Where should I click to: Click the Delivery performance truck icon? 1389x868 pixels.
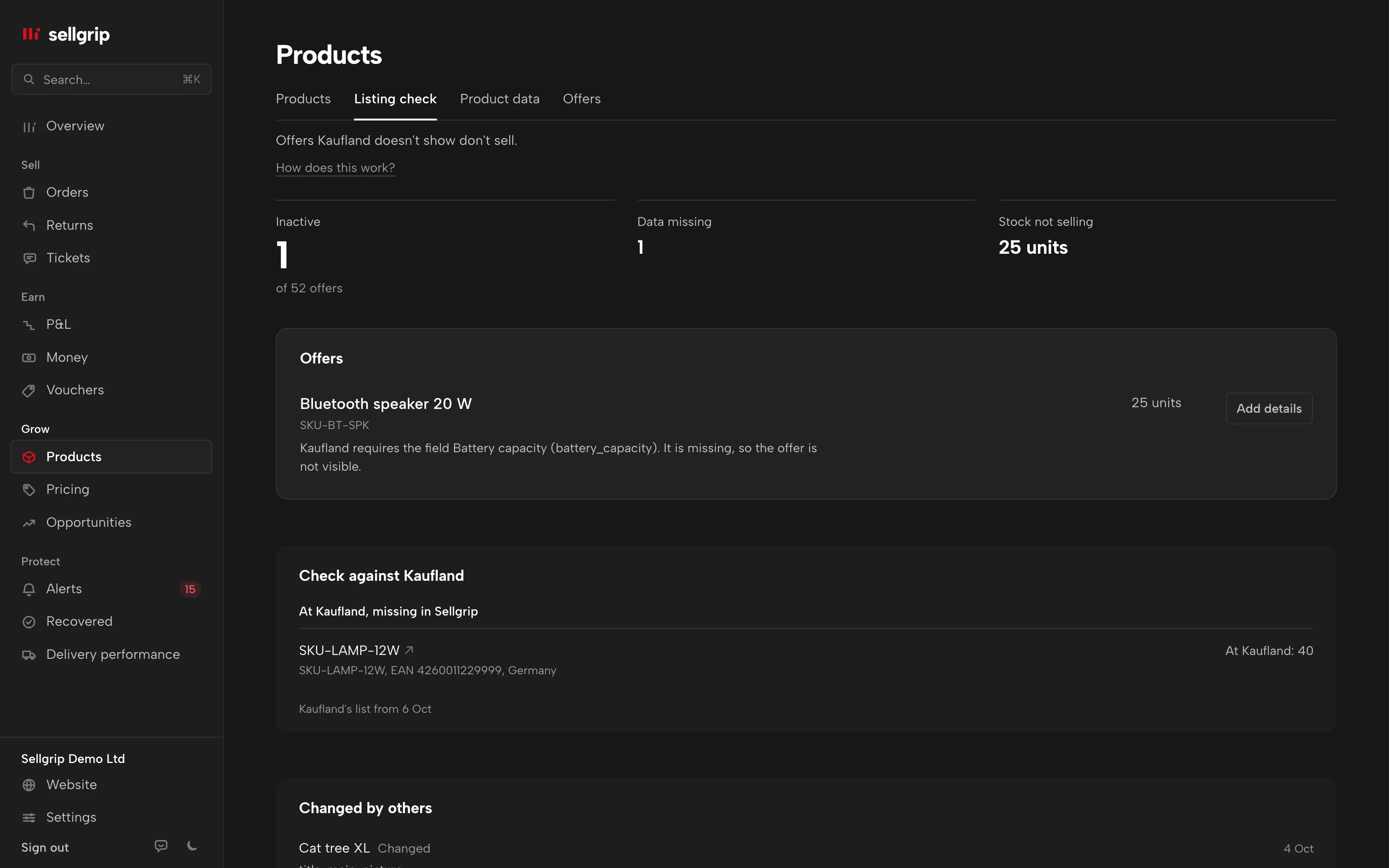click(x=29, y=655)
